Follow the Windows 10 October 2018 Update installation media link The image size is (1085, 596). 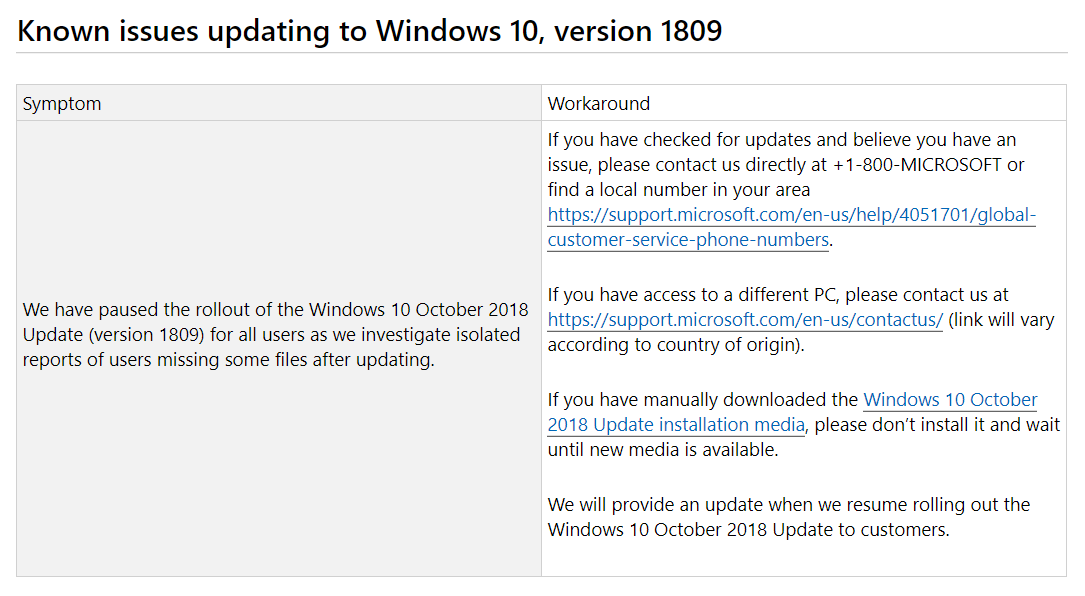(949, 400)
